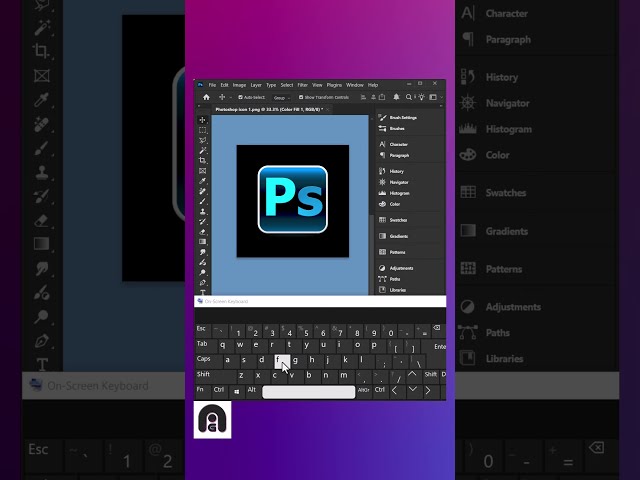
Task: Select the Pen tool
Action: pyautogui.click(x=202, y=282)
